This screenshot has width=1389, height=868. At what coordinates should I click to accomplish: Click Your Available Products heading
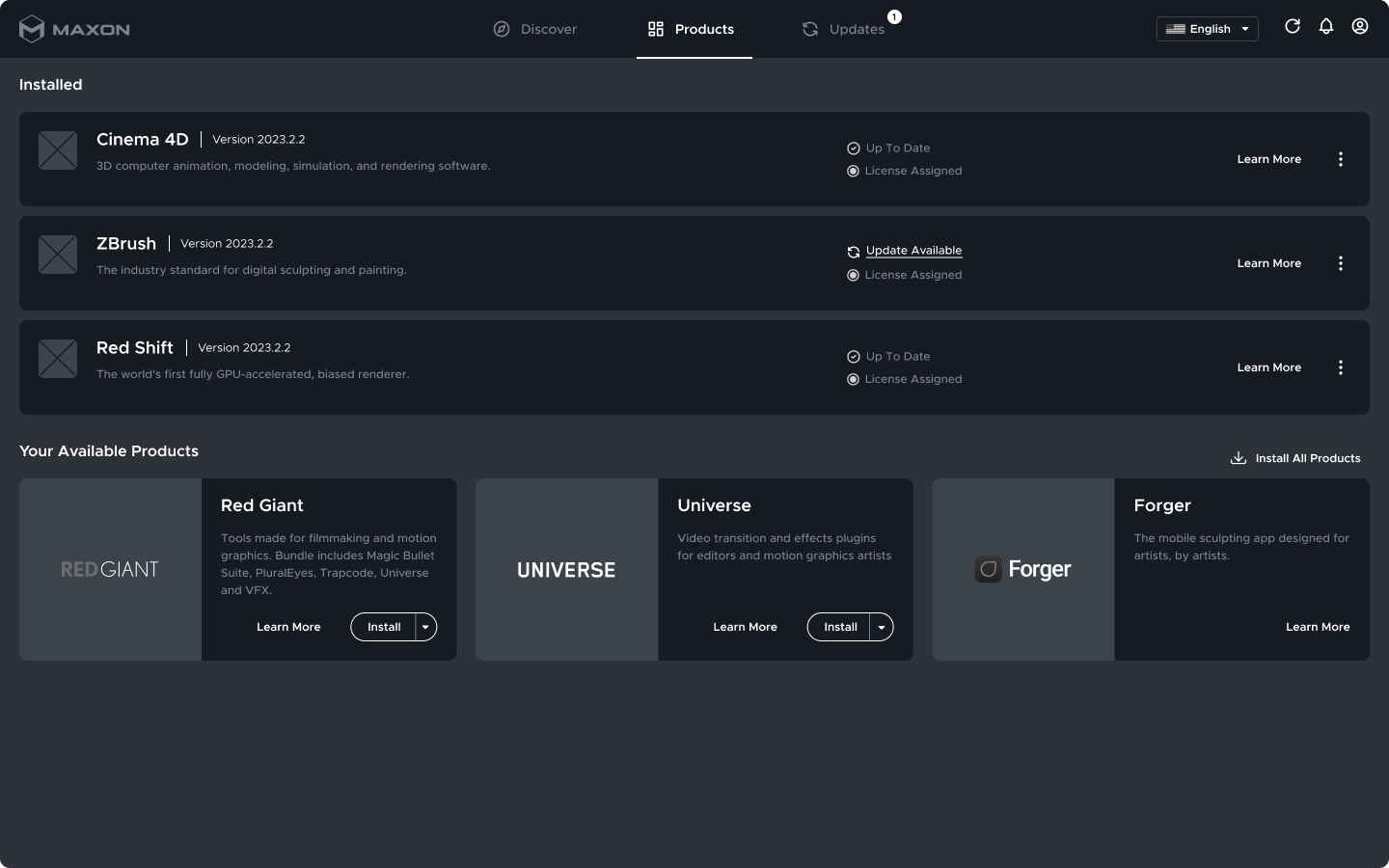coord(109,451)
